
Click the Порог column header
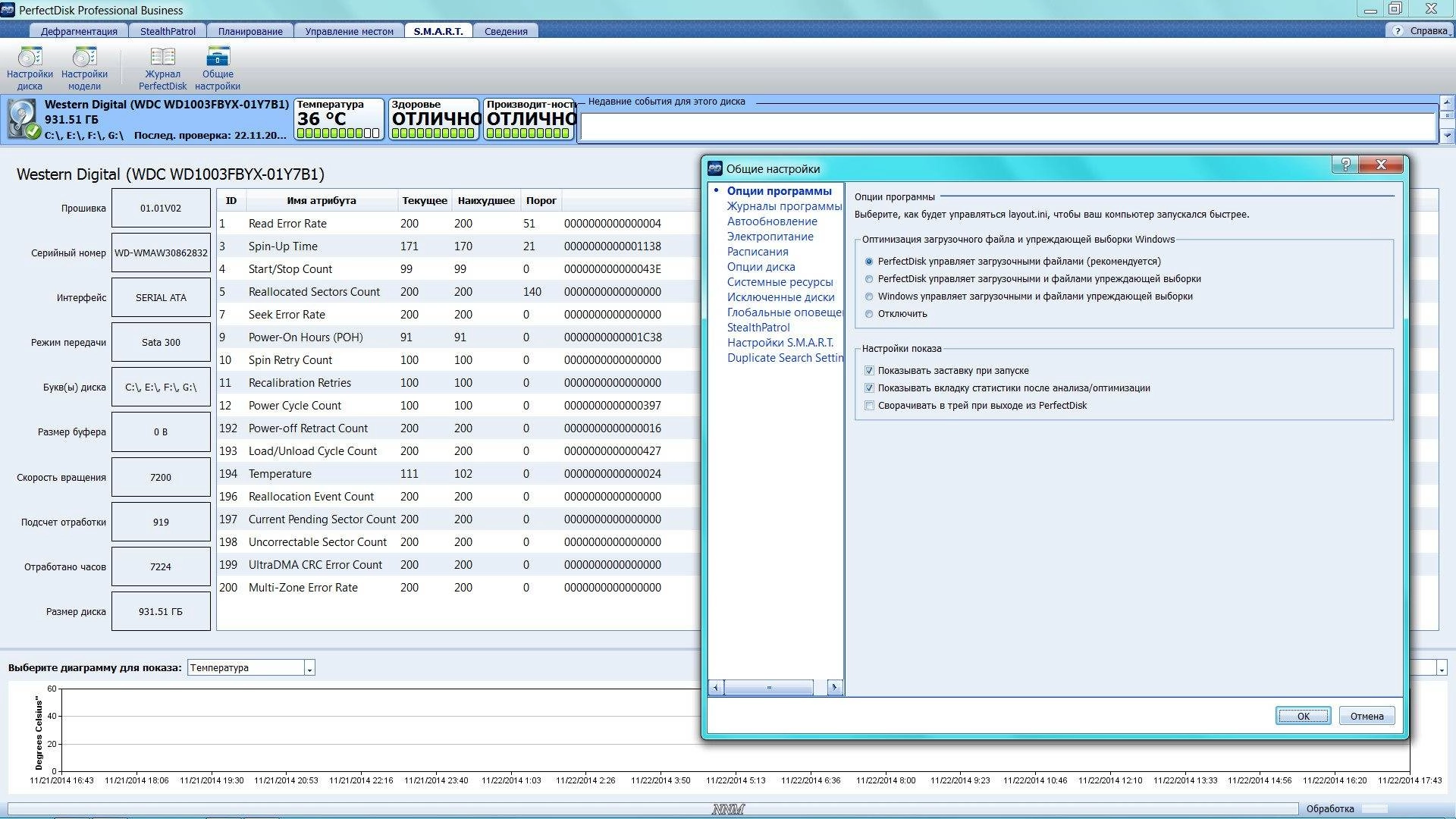pos(541,201)
